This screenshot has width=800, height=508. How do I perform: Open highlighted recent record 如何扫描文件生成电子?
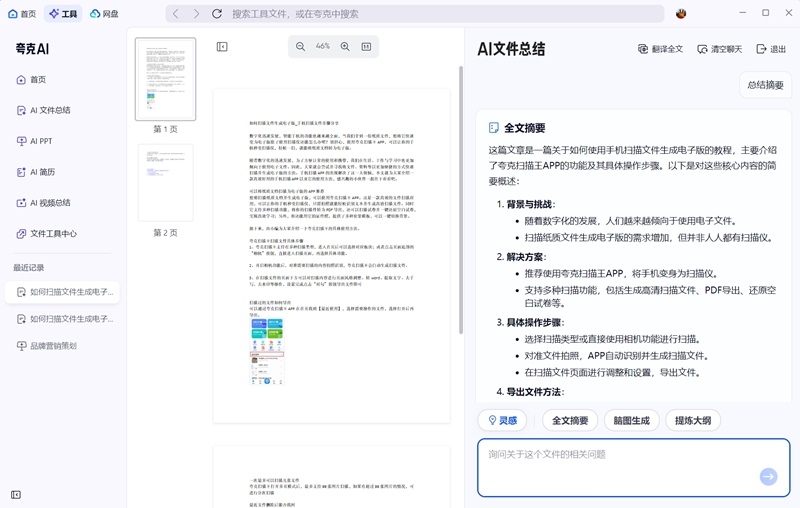pos(62,292)
